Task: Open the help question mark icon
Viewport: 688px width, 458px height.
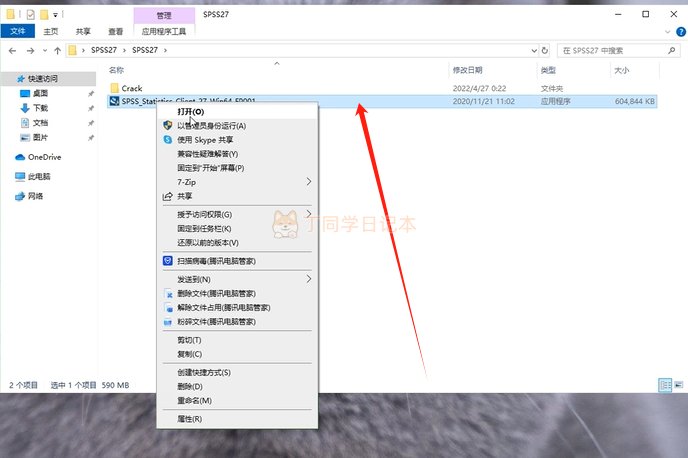Action: (x=681, y=32)
